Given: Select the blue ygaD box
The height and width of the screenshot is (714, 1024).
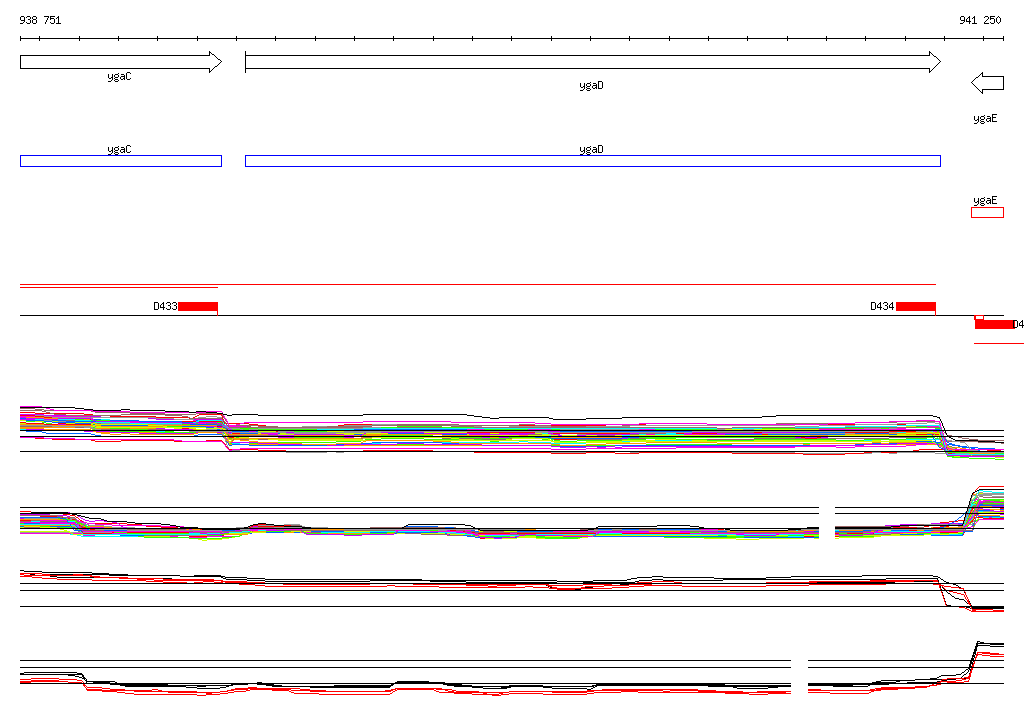Looking at the screenshot, I should 593,161.
